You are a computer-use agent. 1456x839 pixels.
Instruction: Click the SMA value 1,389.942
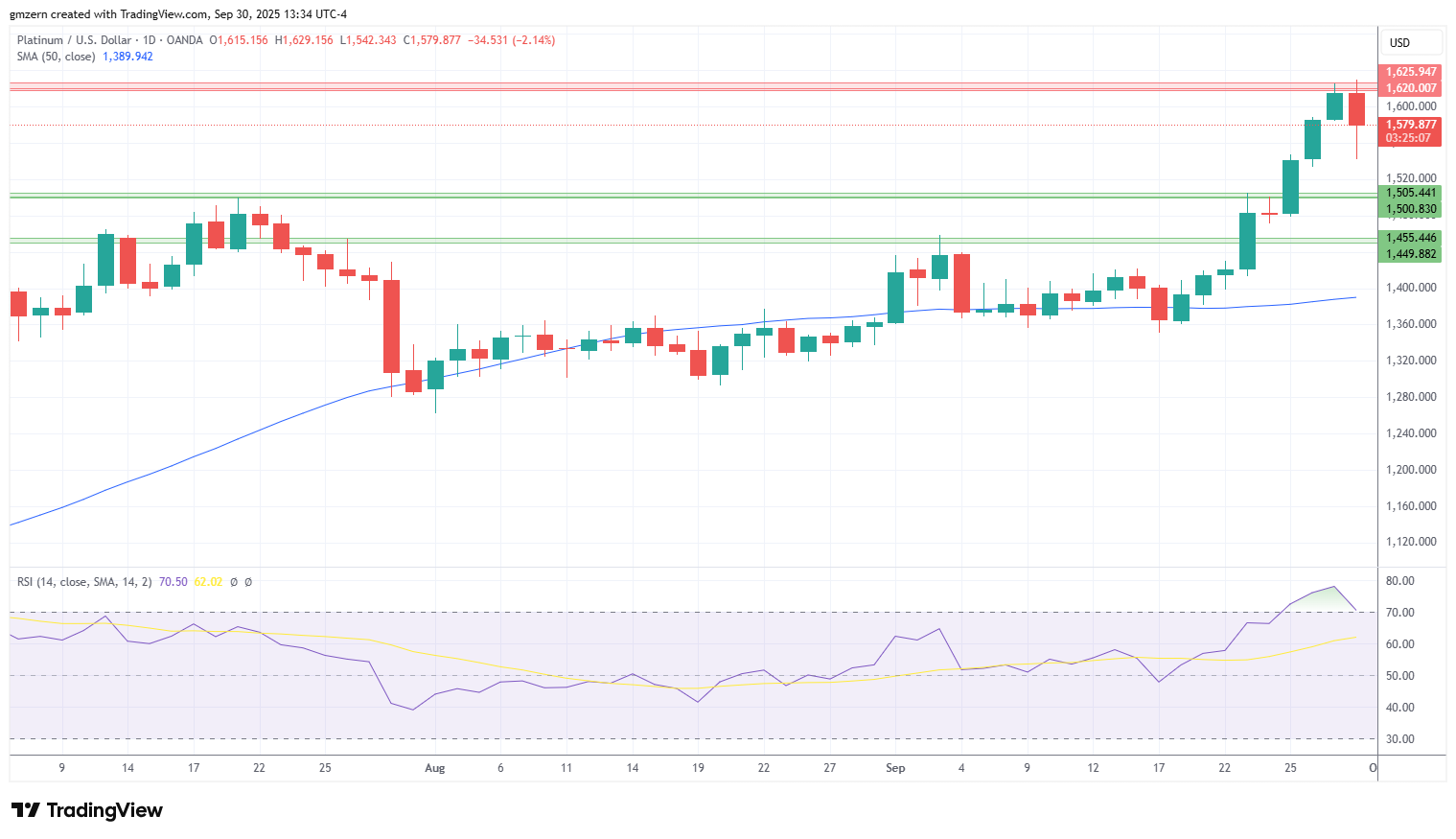127,57
